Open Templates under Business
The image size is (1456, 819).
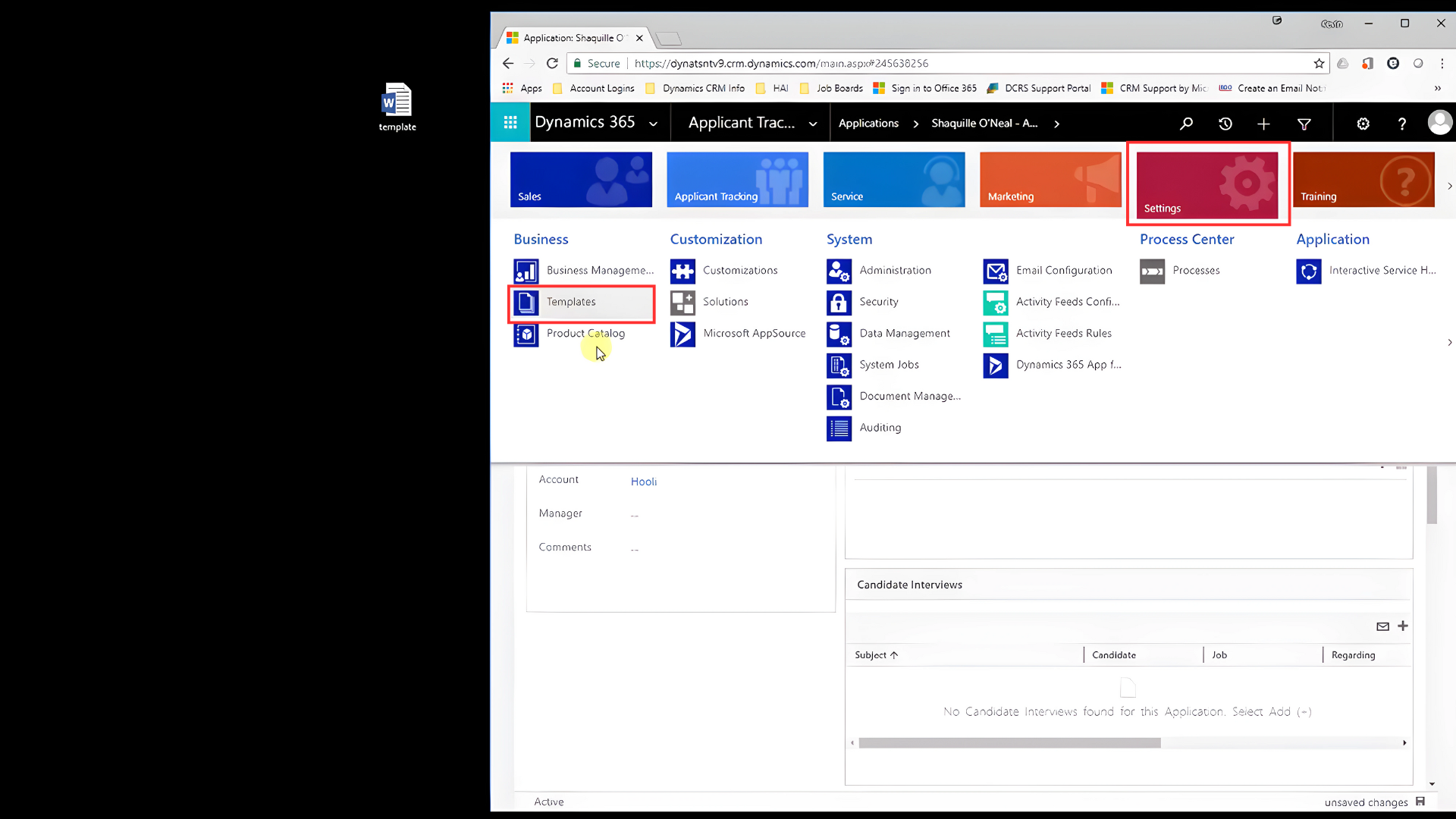click(582, 302)
